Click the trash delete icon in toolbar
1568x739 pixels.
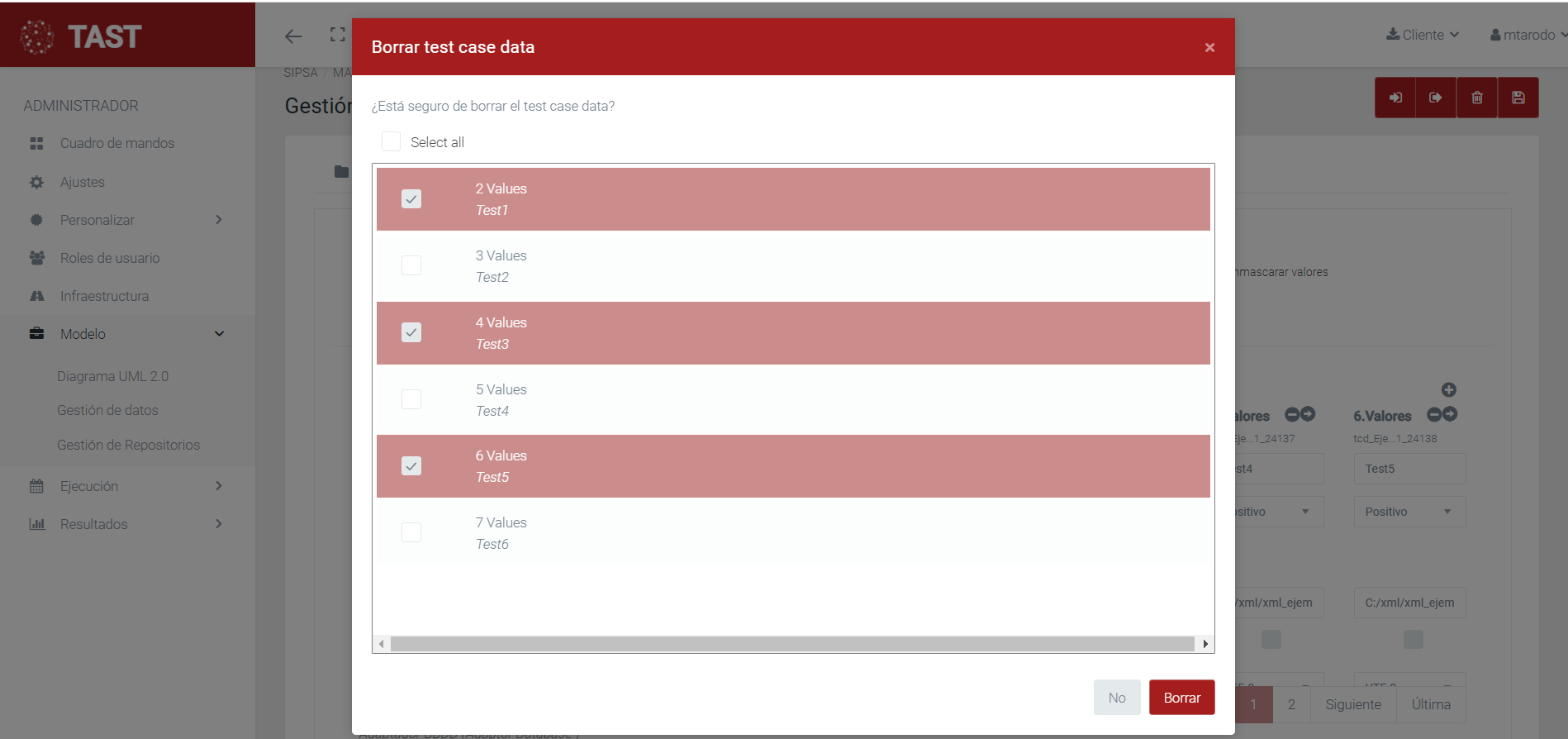pos(1476,98)
